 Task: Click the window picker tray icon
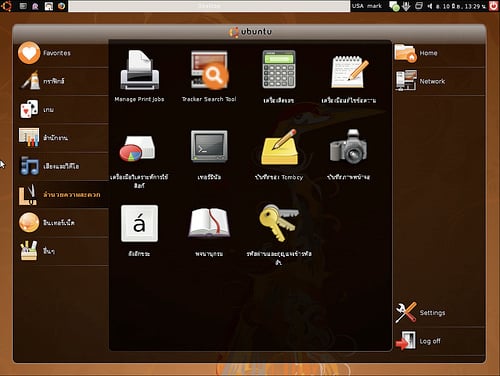419,6
